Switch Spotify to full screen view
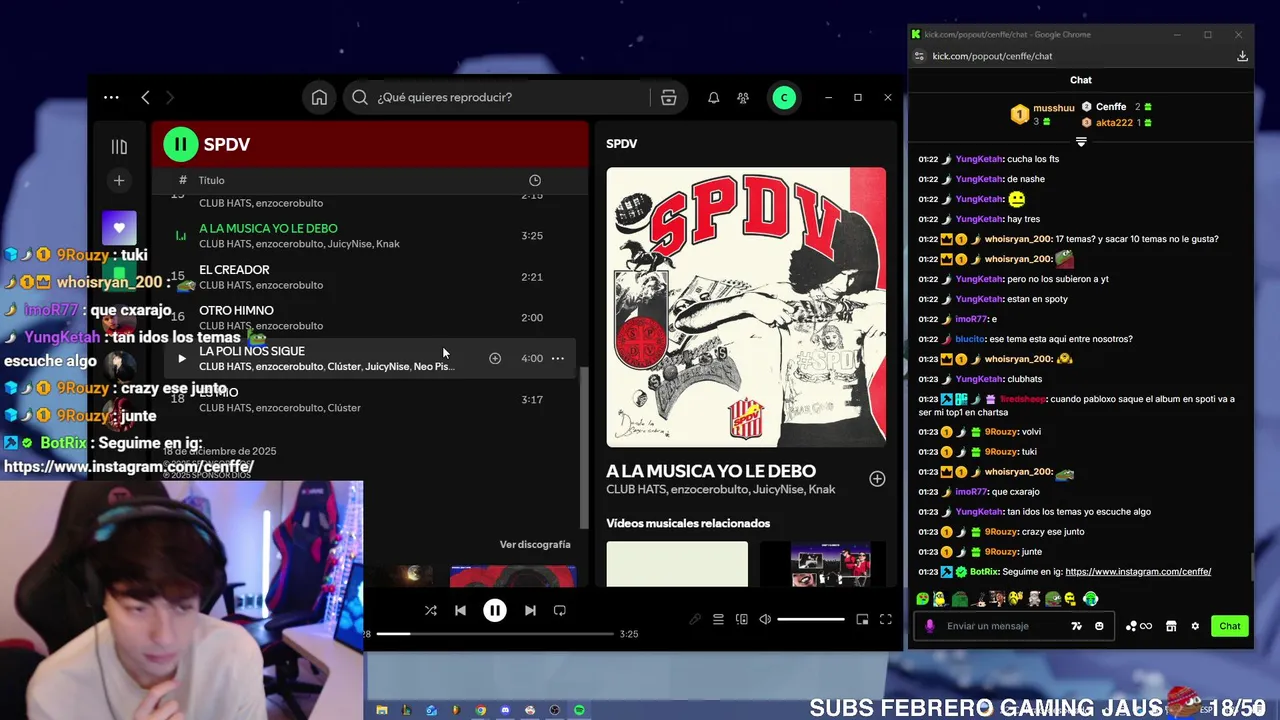The width and height of the screenshot is (1280, 720). coord(885,620)
